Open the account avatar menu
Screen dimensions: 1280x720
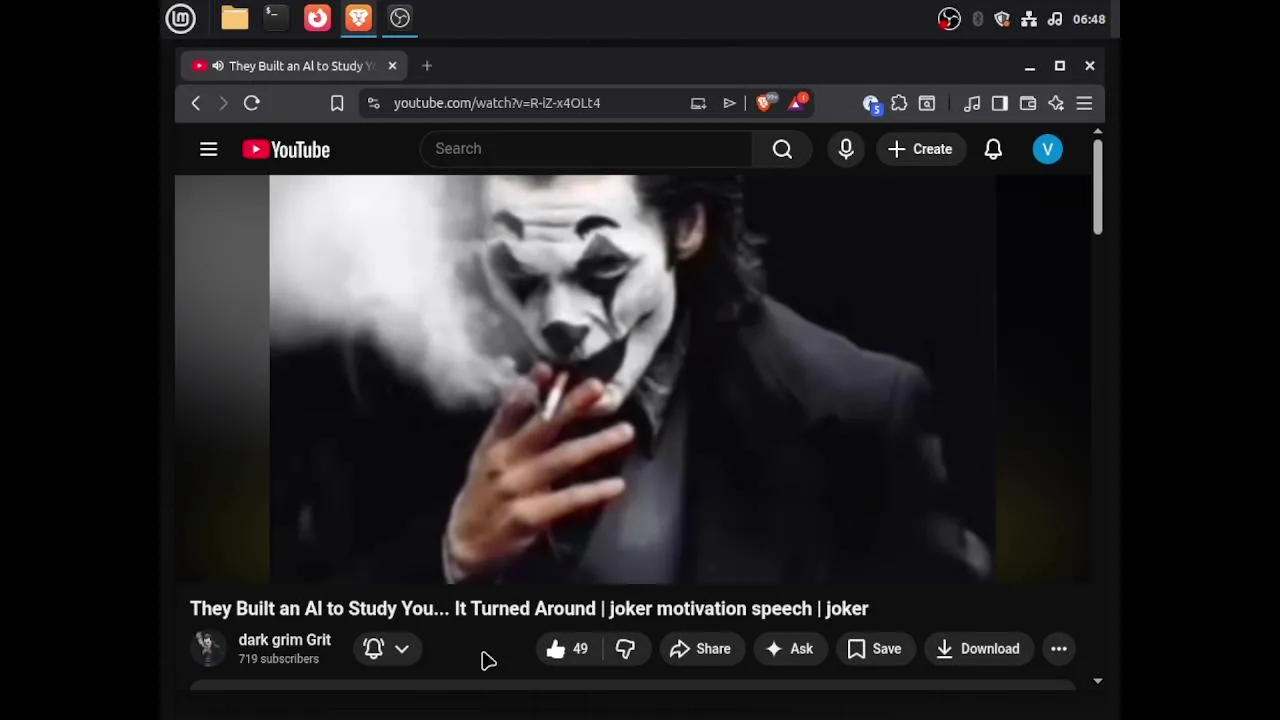click(1047, 149)
